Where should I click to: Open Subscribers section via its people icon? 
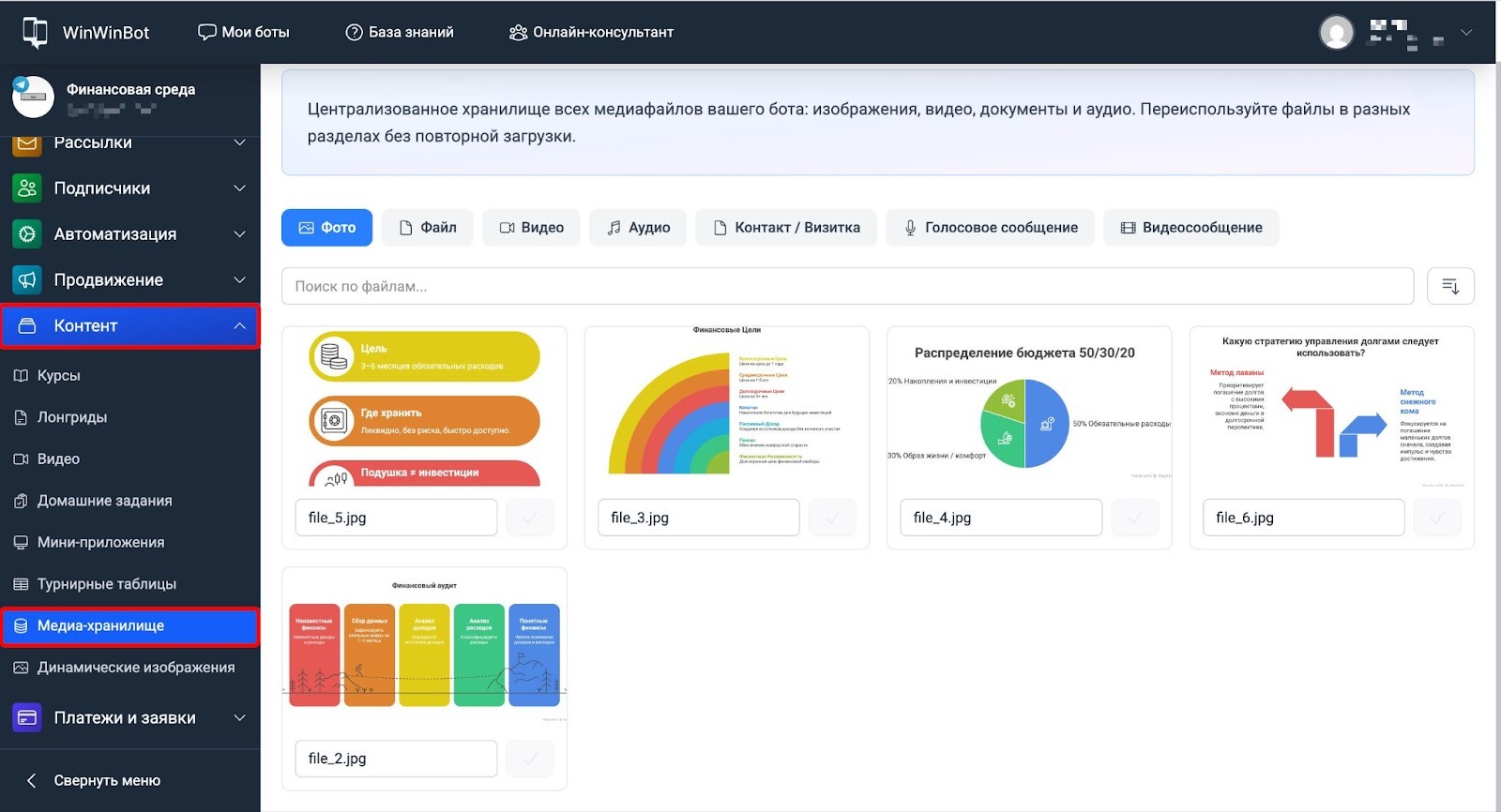click(27, 188)
